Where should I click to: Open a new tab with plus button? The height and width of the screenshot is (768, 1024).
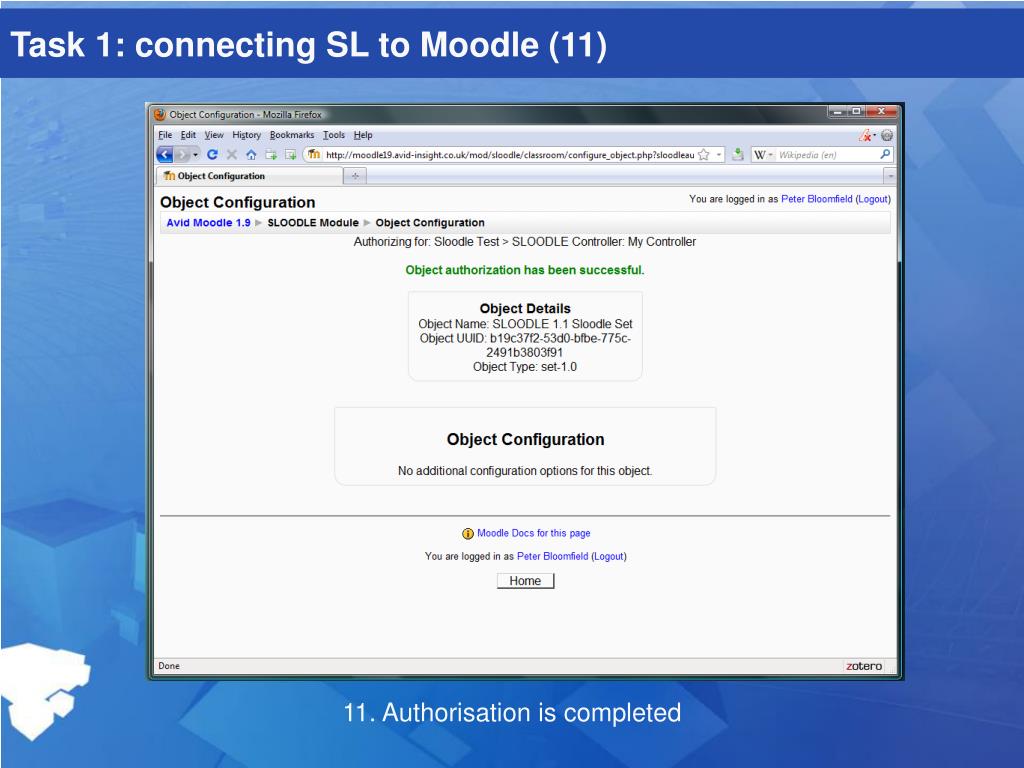pyautogui.click(x=355, y=176)
